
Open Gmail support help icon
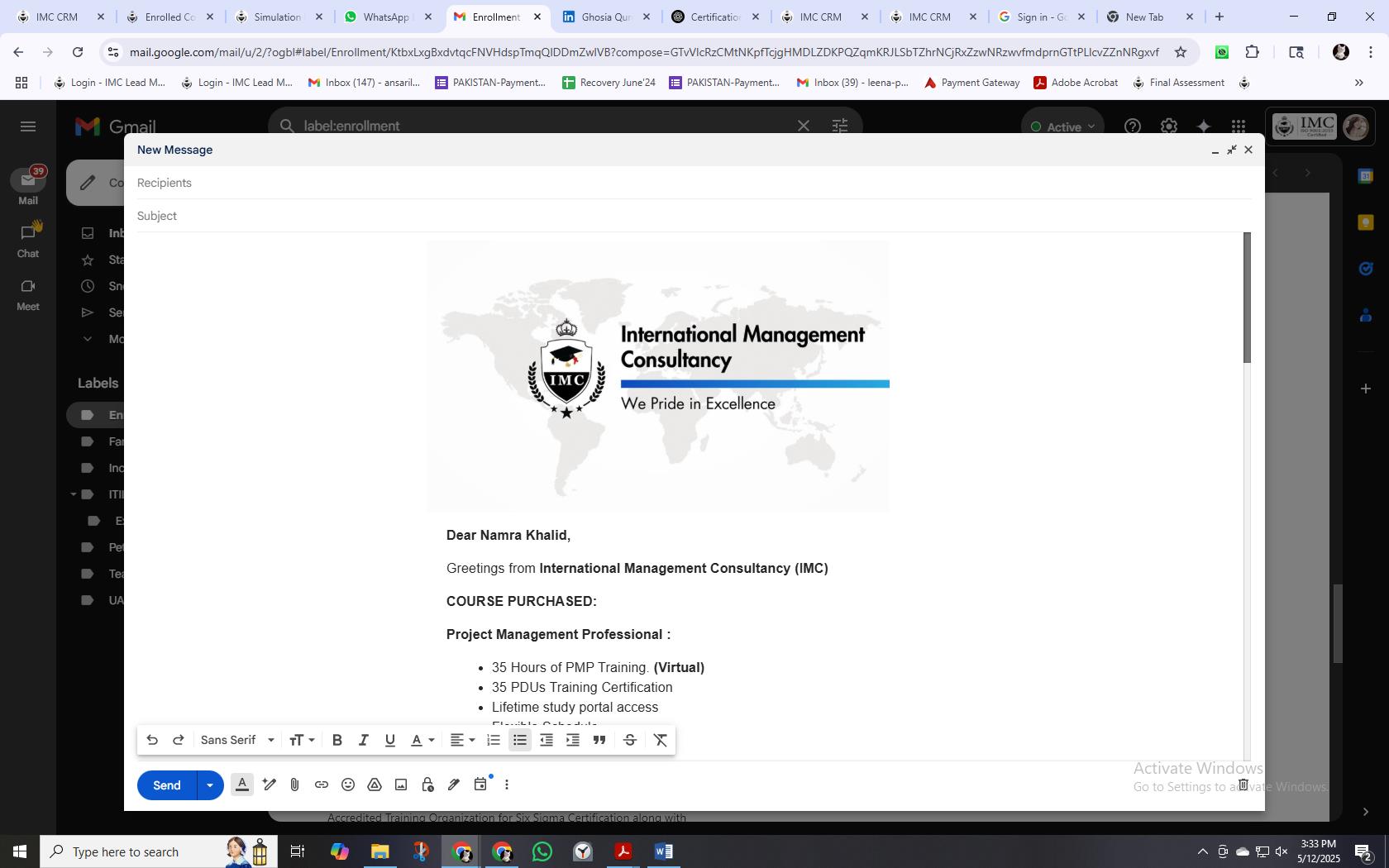[x=1133, y=126]
